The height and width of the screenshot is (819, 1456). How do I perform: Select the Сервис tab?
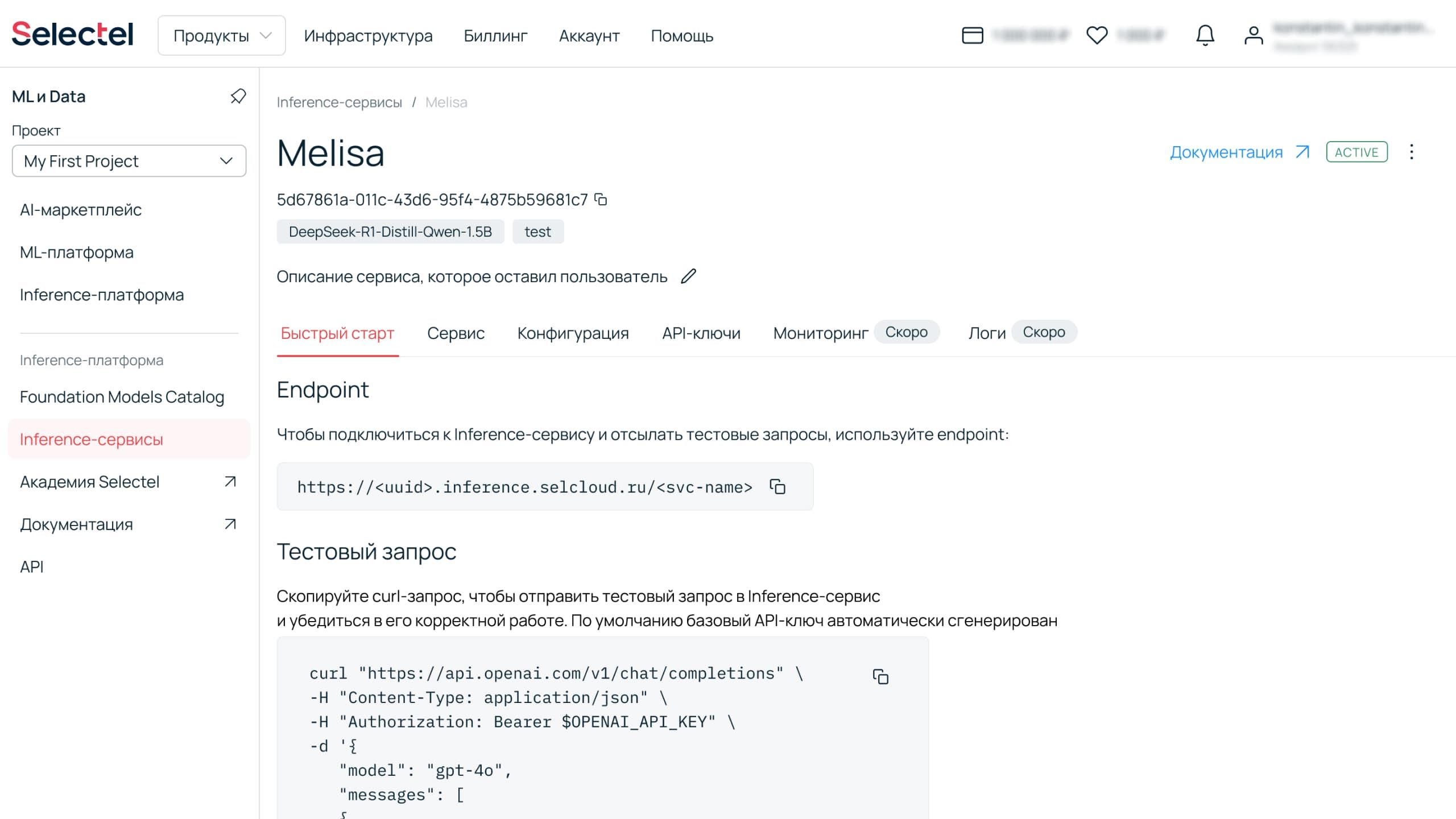coord(456,333)
